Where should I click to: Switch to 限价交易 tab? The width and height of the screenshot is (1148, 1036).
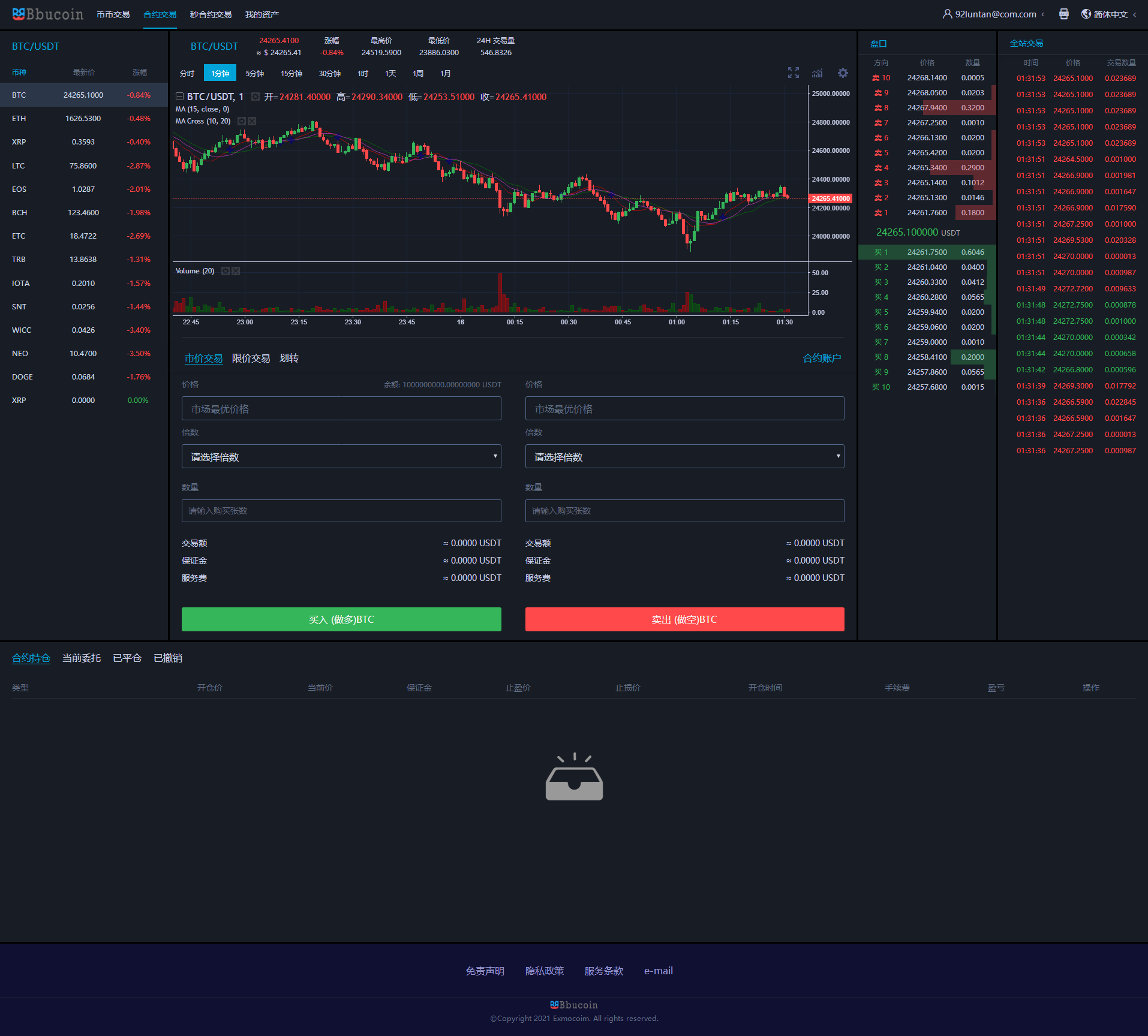click(251, 358)
